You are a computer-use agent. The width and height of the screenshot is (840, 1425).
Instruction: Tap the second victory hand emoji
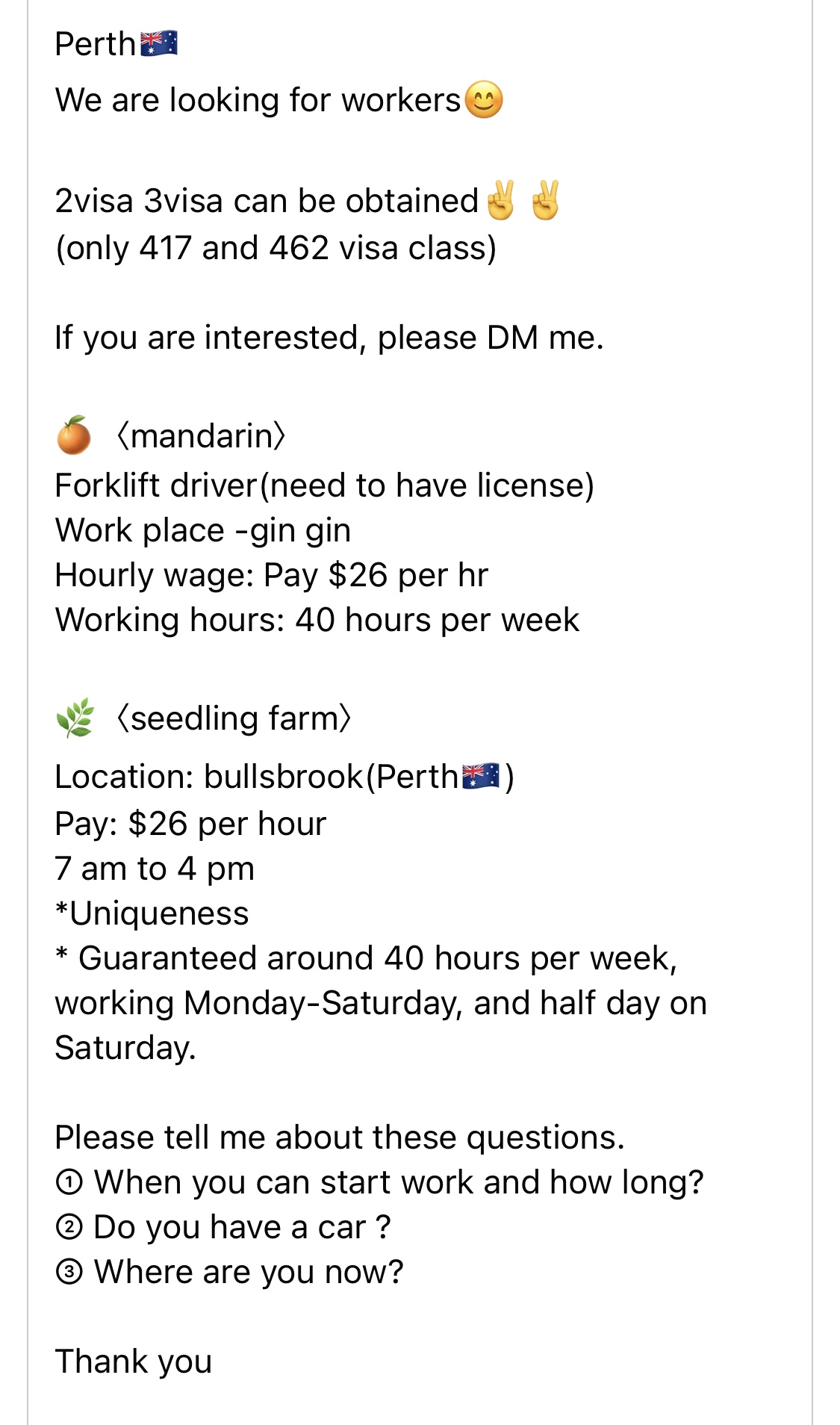(x=545, y=200)
